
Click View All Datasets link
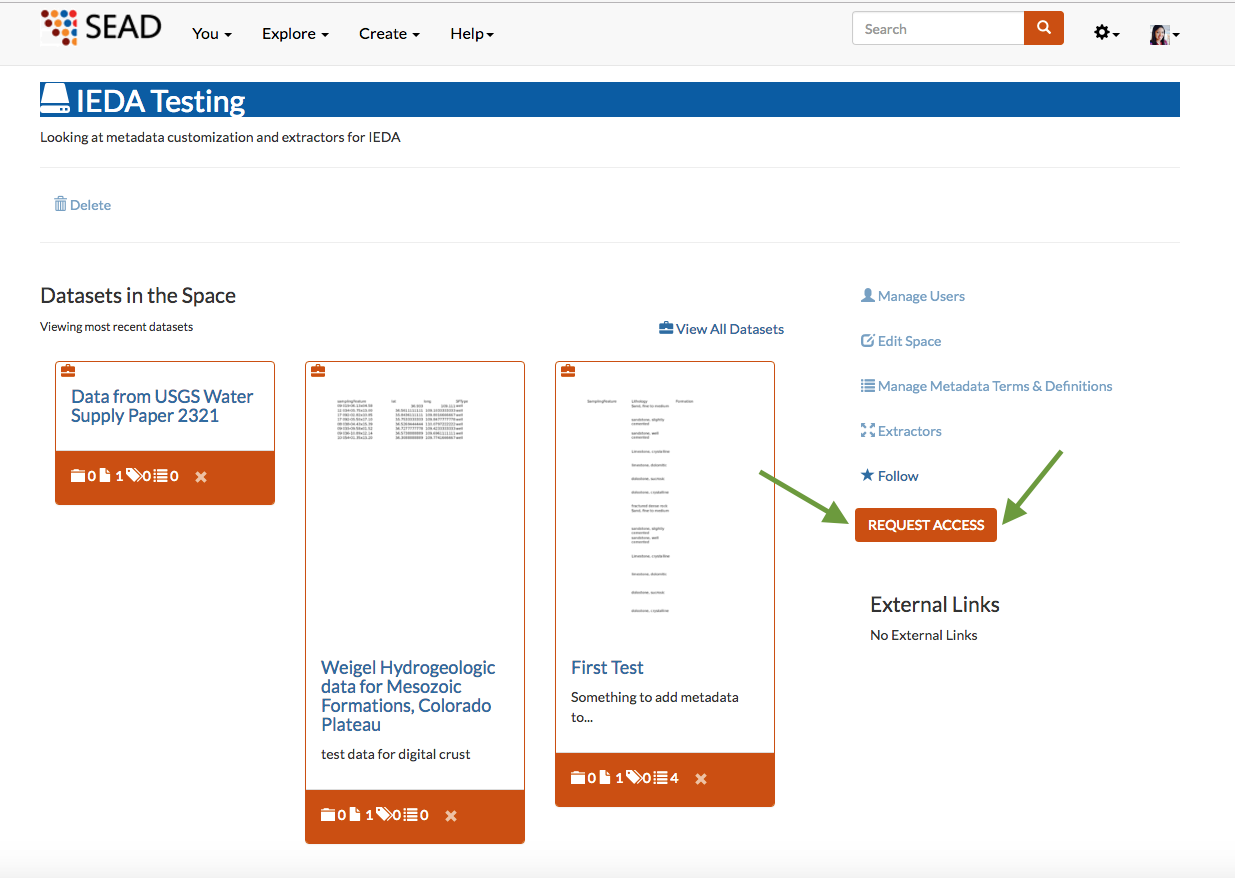click(721, 329)
